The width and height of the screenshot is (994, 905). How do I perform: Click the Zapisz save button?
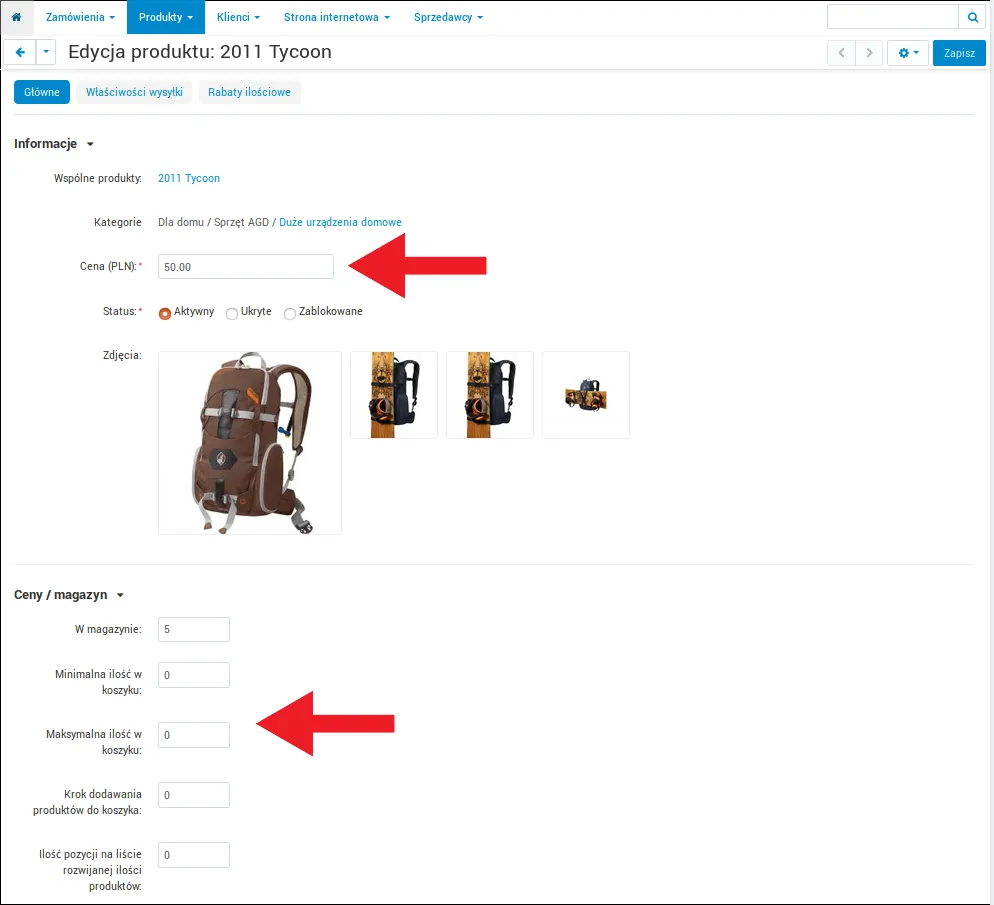(959, 53)
